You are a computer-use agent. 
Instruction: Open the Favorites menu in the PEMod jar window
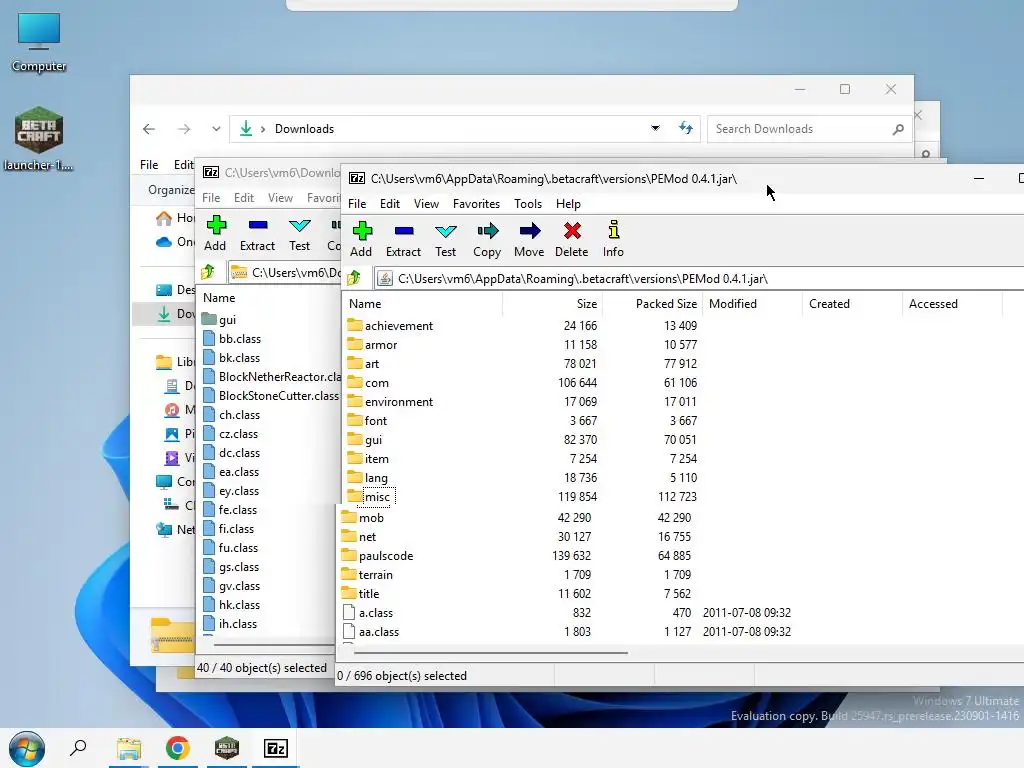pos(476,204)
